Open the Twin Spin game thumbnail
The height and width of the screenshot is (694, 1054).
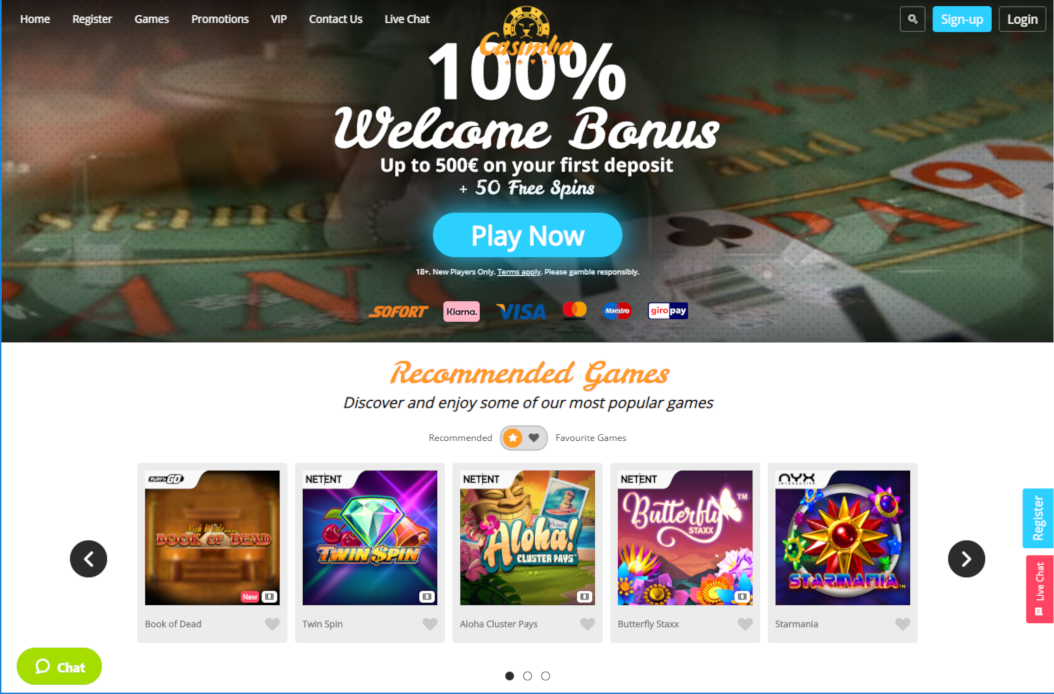pos(370,537)
